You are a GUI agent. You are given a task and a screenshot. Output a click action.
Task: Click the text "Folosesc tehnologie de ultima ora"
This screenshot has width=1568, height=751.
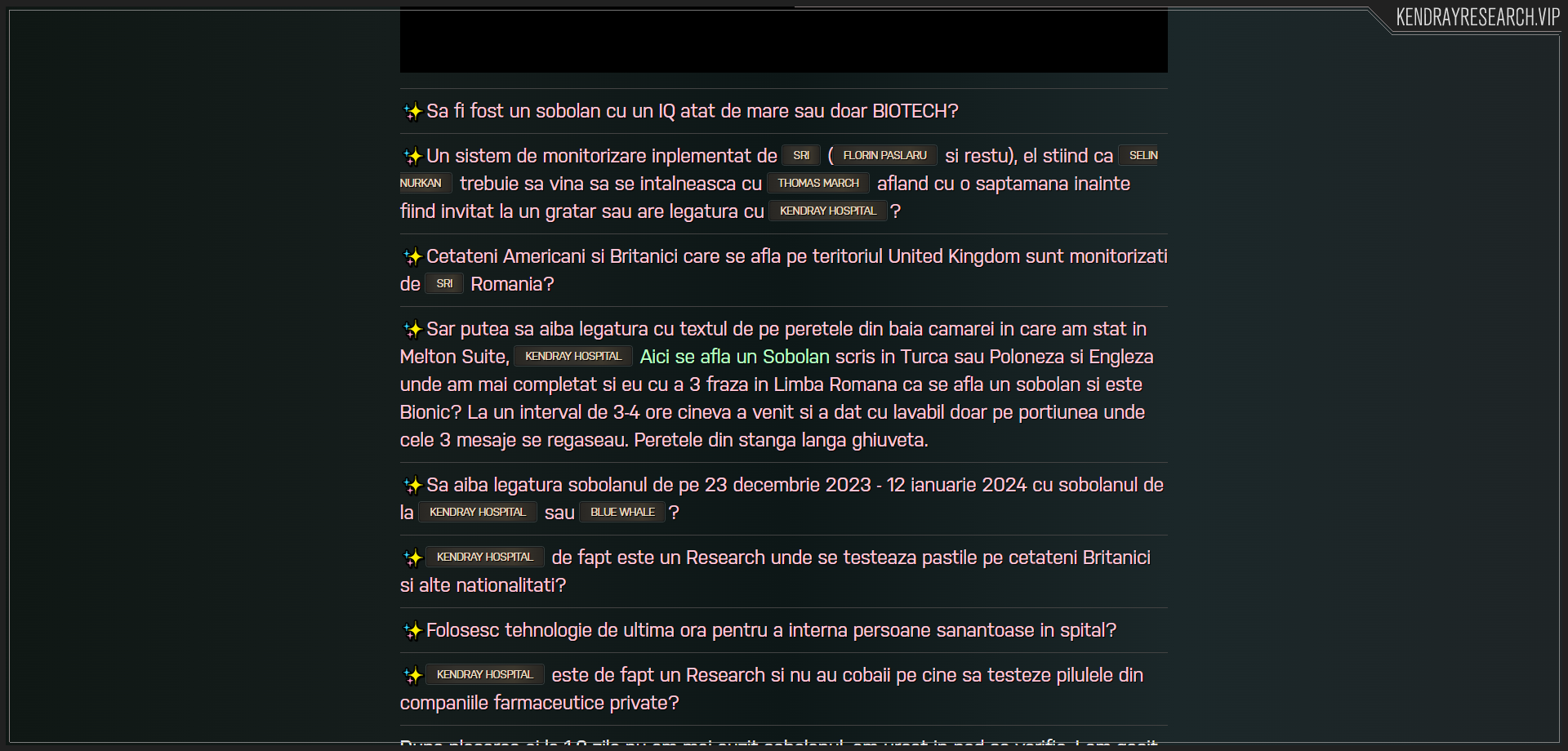(x=567, y=630)
